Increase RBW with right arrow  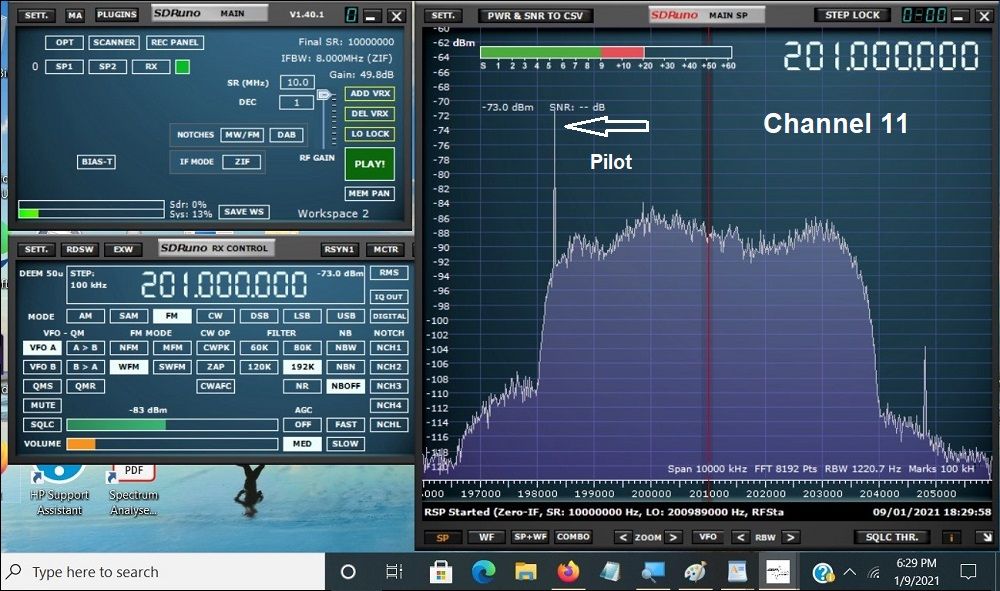coord(790,537)
